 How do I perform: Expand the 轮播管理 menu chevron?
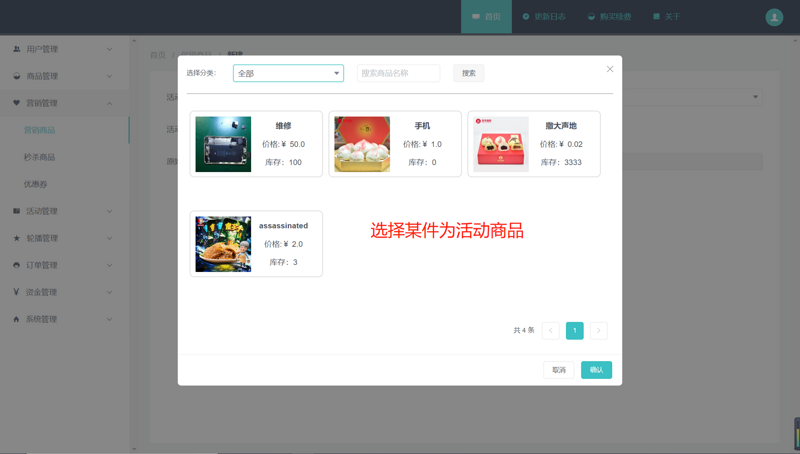109,238
